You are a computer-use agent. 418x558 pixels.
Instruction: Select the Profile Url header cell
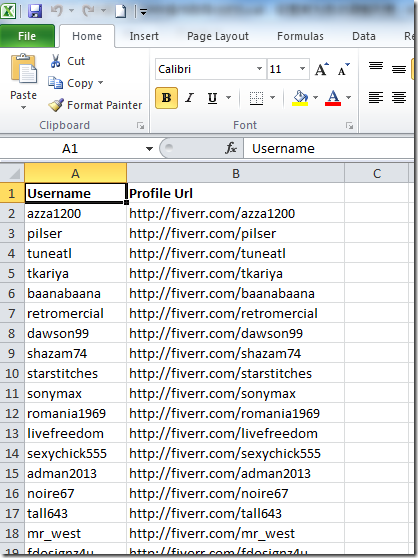(236, 193)
